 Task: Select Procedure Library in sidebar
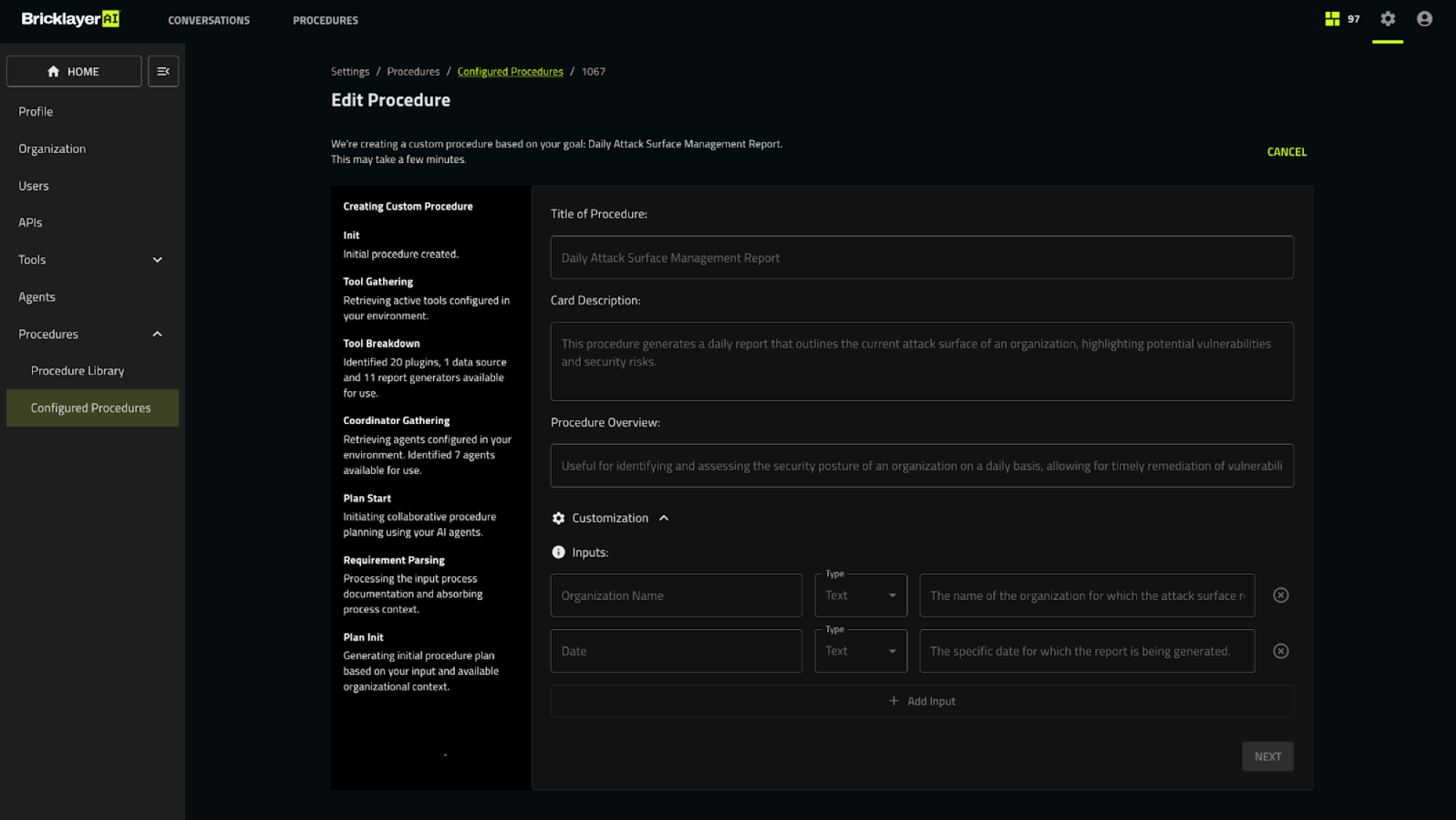(x=77, y=371)
